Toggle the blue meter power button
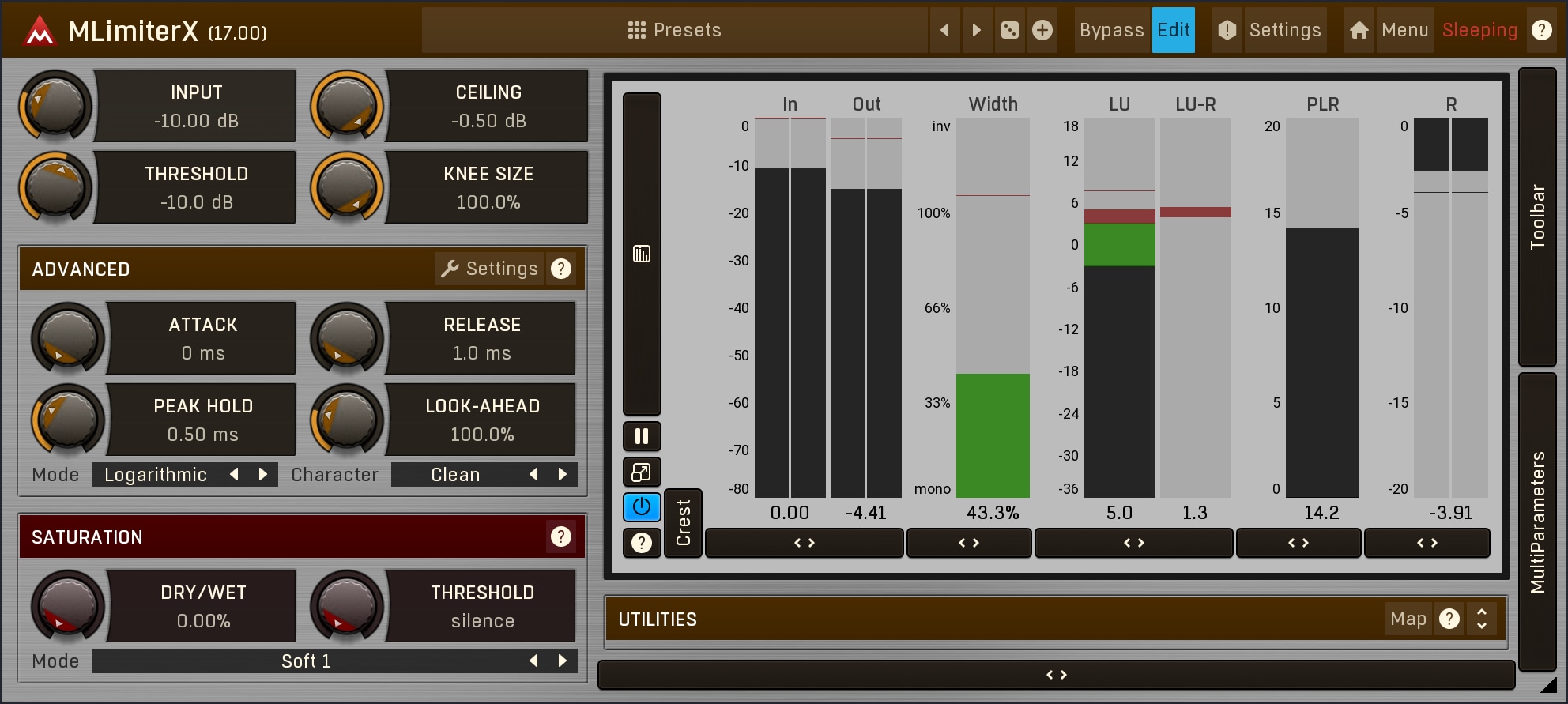This screenshot has height=704, width=1568. 641,507
